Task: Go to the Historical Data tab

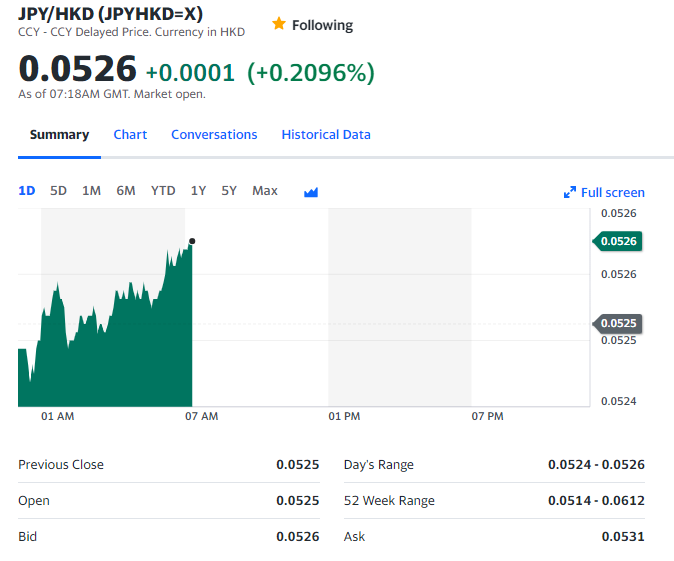Action: pos(326,135)
